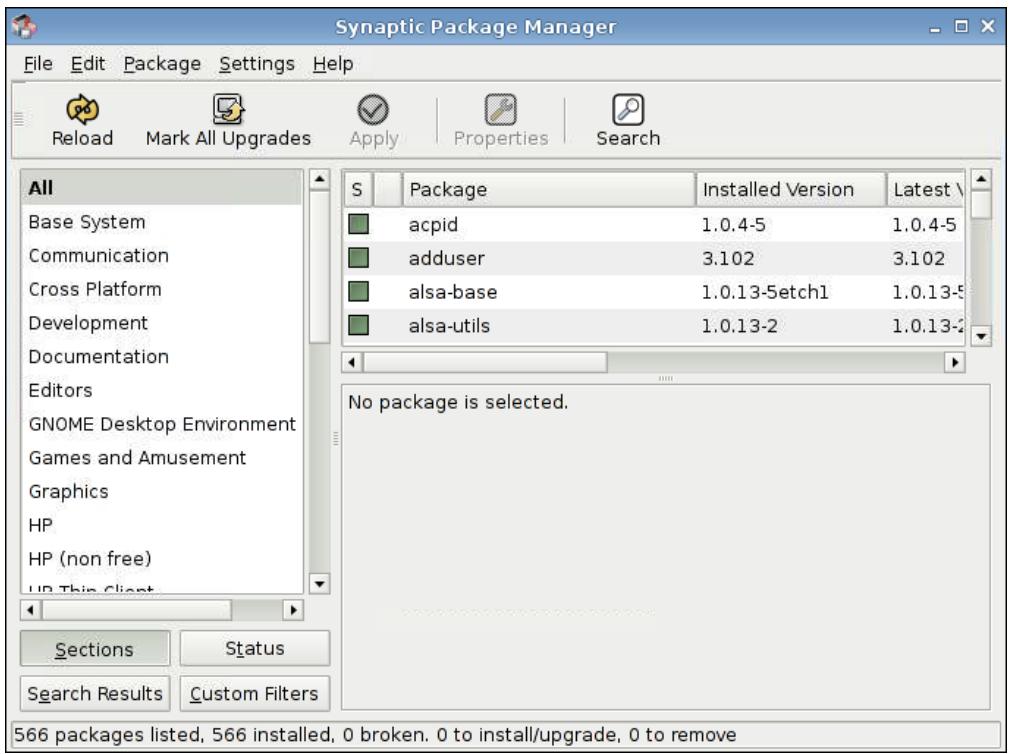Viewport: 1009px width, 754px height.
Task: Click the Status filter button
Action: [255, 648]
